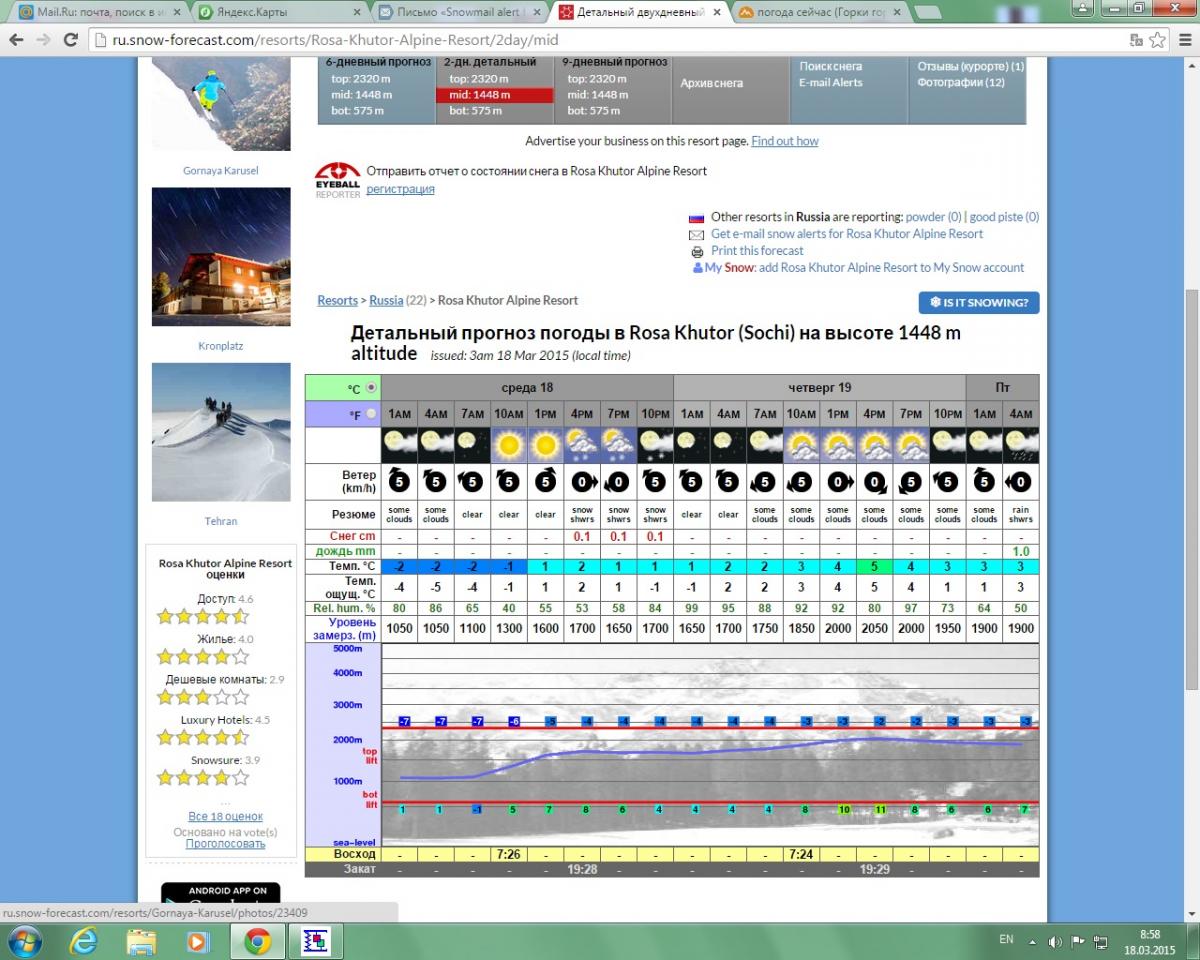This screenshot has height=960, width=1200.
Task: Launch Internet Explorer from the taskbar
Action: [x=86, y=941]
